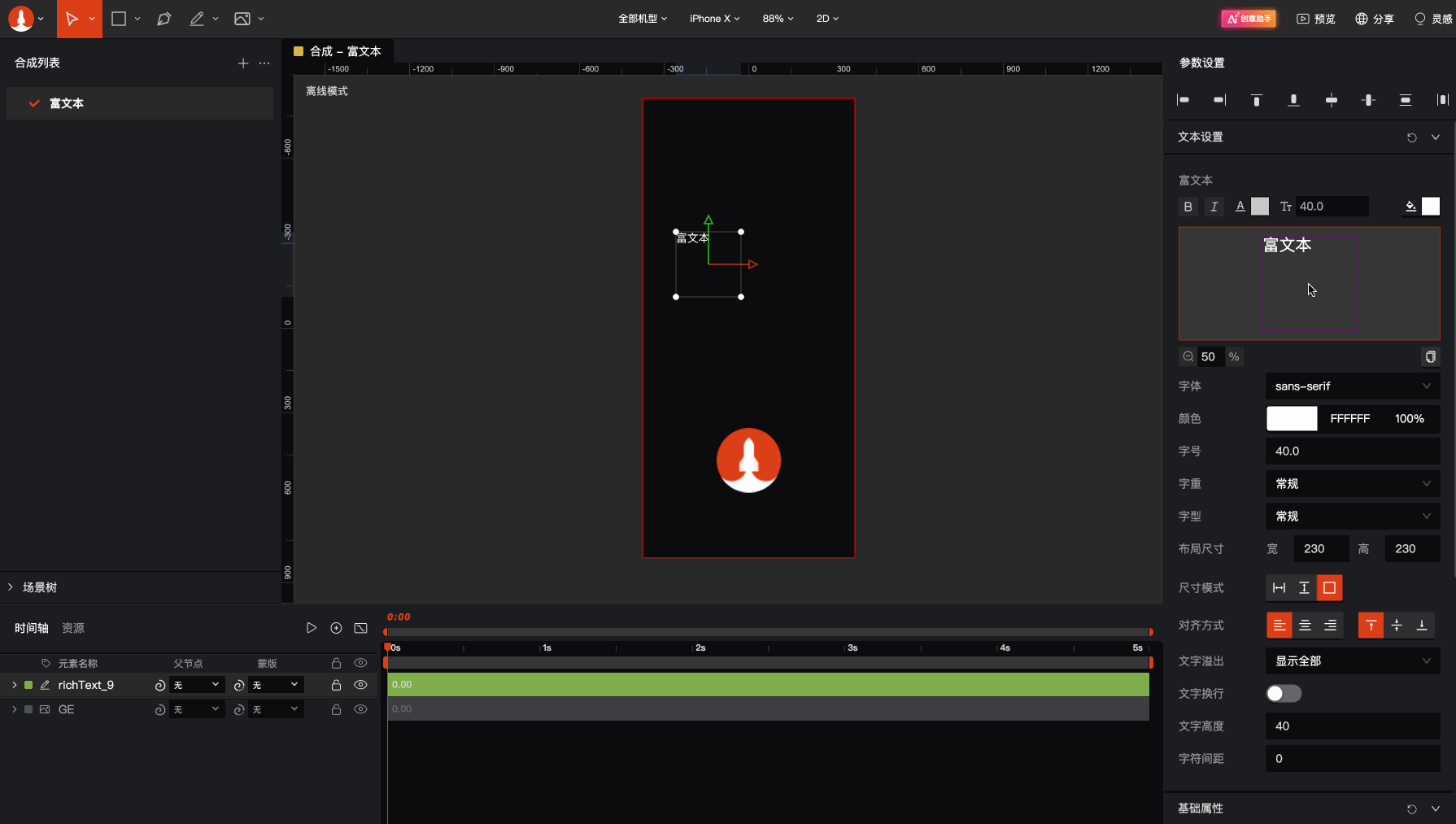The image size is (1456, 824).
Task: Set horizontal text alignment to center
Action: click(x=1305, y=626)
